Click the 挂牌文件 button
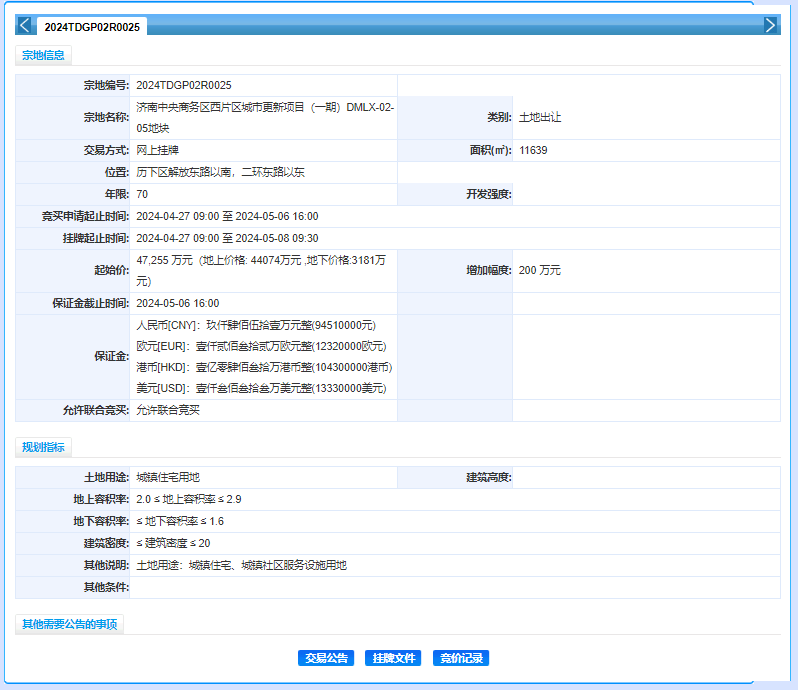Viewport: 798px width, 690px height. 393,658
